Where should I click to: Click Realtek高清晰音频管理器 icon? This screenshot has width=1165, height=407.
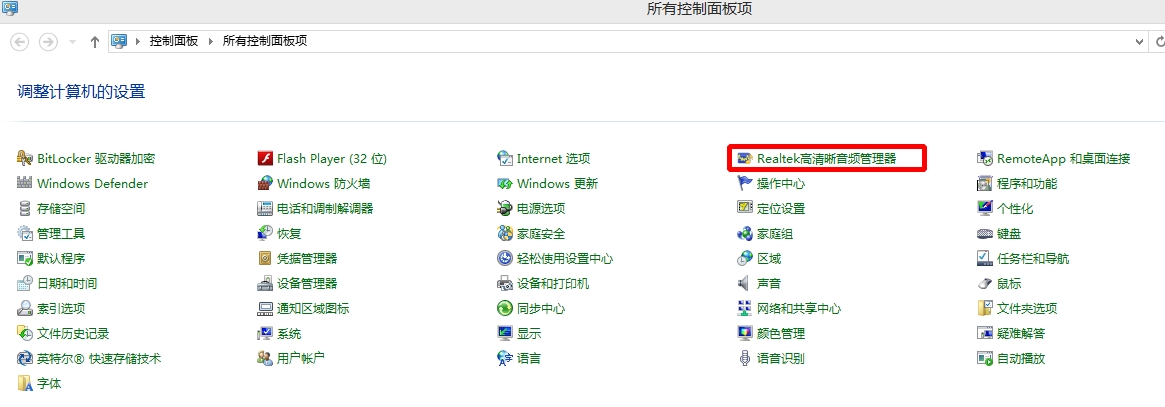[x=744, y=158]
